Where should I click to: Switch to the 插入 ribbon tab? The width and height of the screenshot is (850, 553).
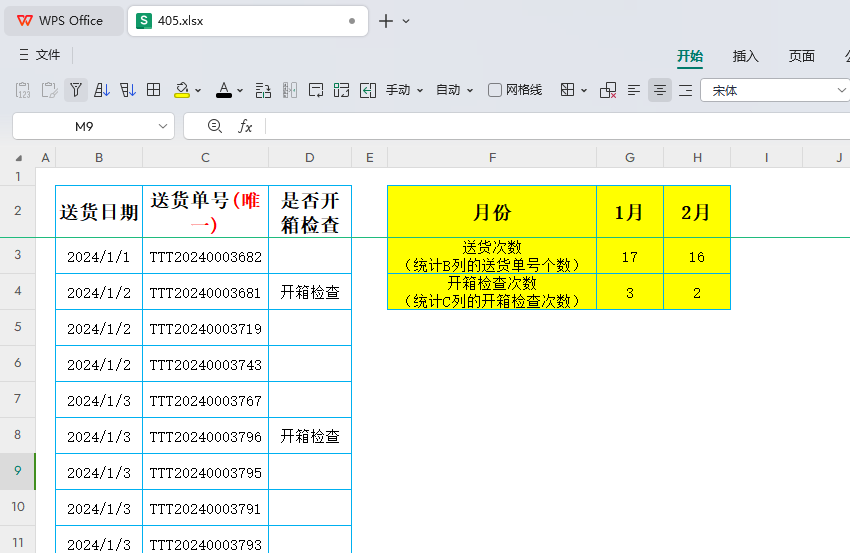[745, 56]
